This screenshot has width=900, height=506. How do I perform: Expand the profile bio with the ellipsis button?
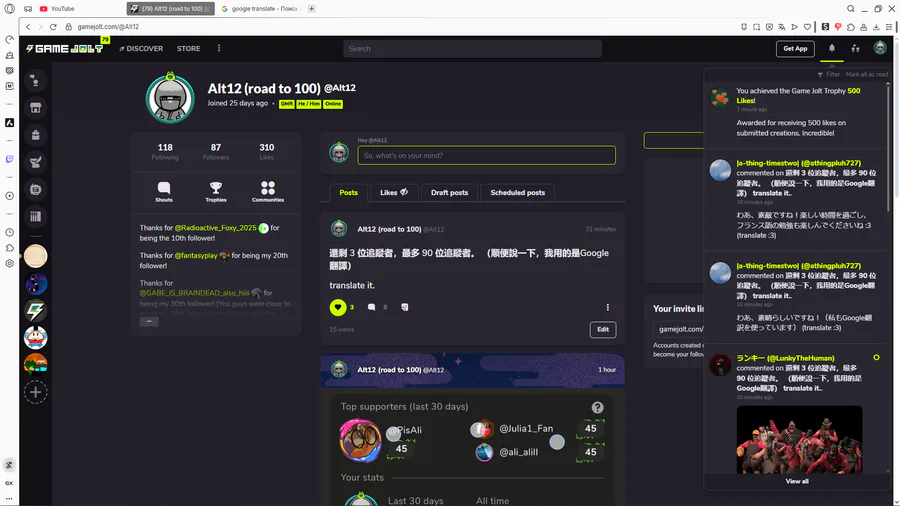[x=149, y=321]
